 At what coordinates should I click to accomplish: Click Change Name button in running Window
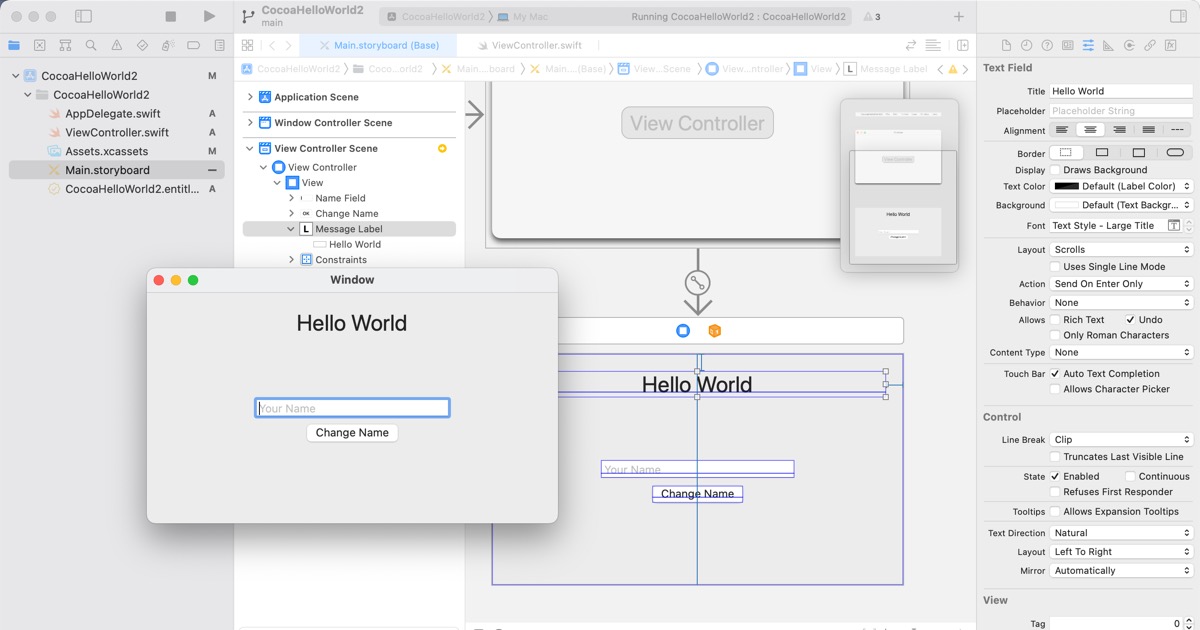tap(352, 433)
